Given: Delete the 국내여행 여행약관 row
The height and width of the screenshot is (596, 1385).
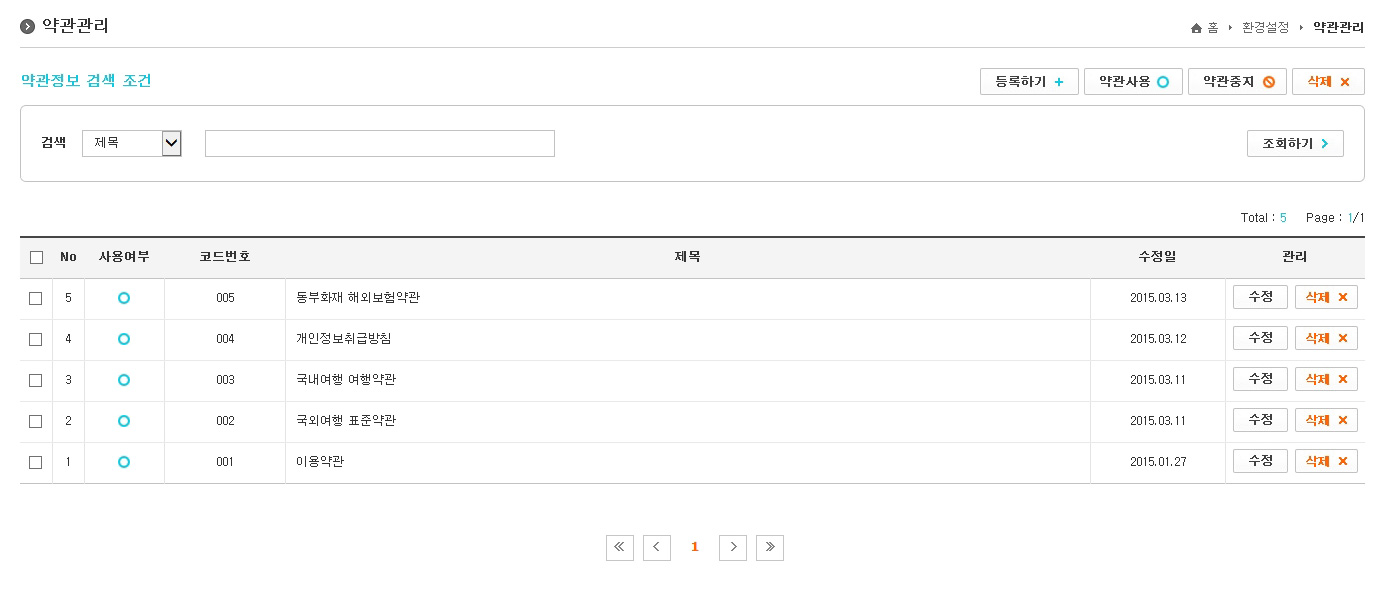Looking at the screenshot, I should point(1326,379).
